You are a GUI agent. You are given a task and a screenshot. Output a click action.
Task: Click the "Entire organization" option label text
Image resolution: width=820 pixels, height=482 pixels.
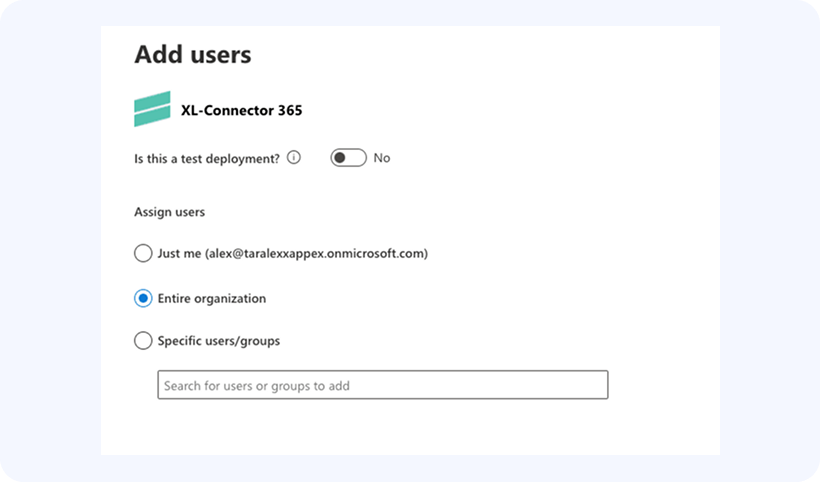click(x=212, y=298)
